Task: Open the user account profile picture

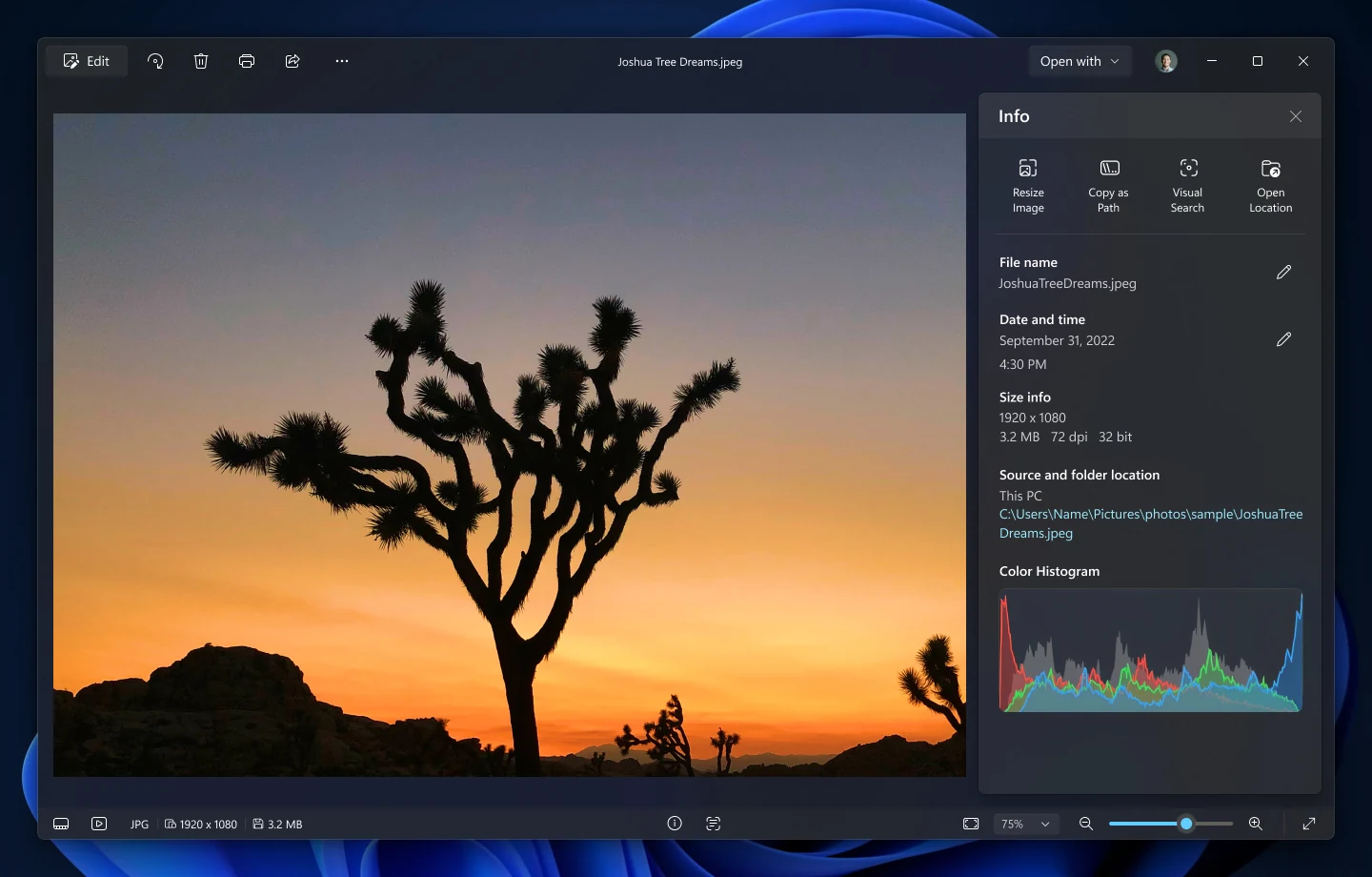Action: pyautogui.click(x=1166, y=61)
